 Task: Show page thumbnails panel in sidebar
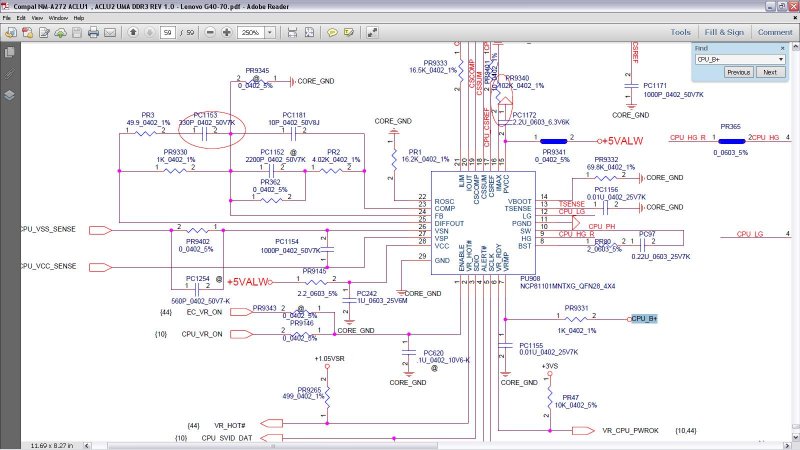click(x=10, y=52)
